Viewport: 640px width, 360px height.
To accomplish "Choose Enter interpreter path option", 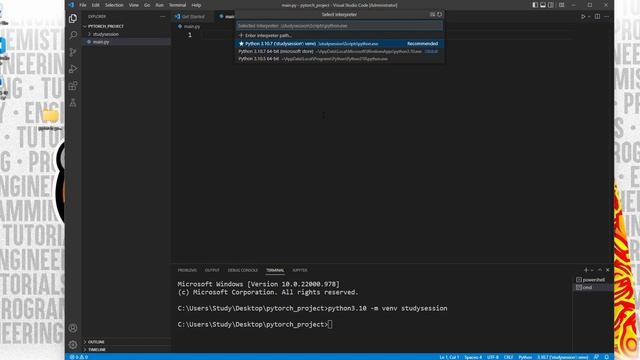I will [x=339, y=36].
